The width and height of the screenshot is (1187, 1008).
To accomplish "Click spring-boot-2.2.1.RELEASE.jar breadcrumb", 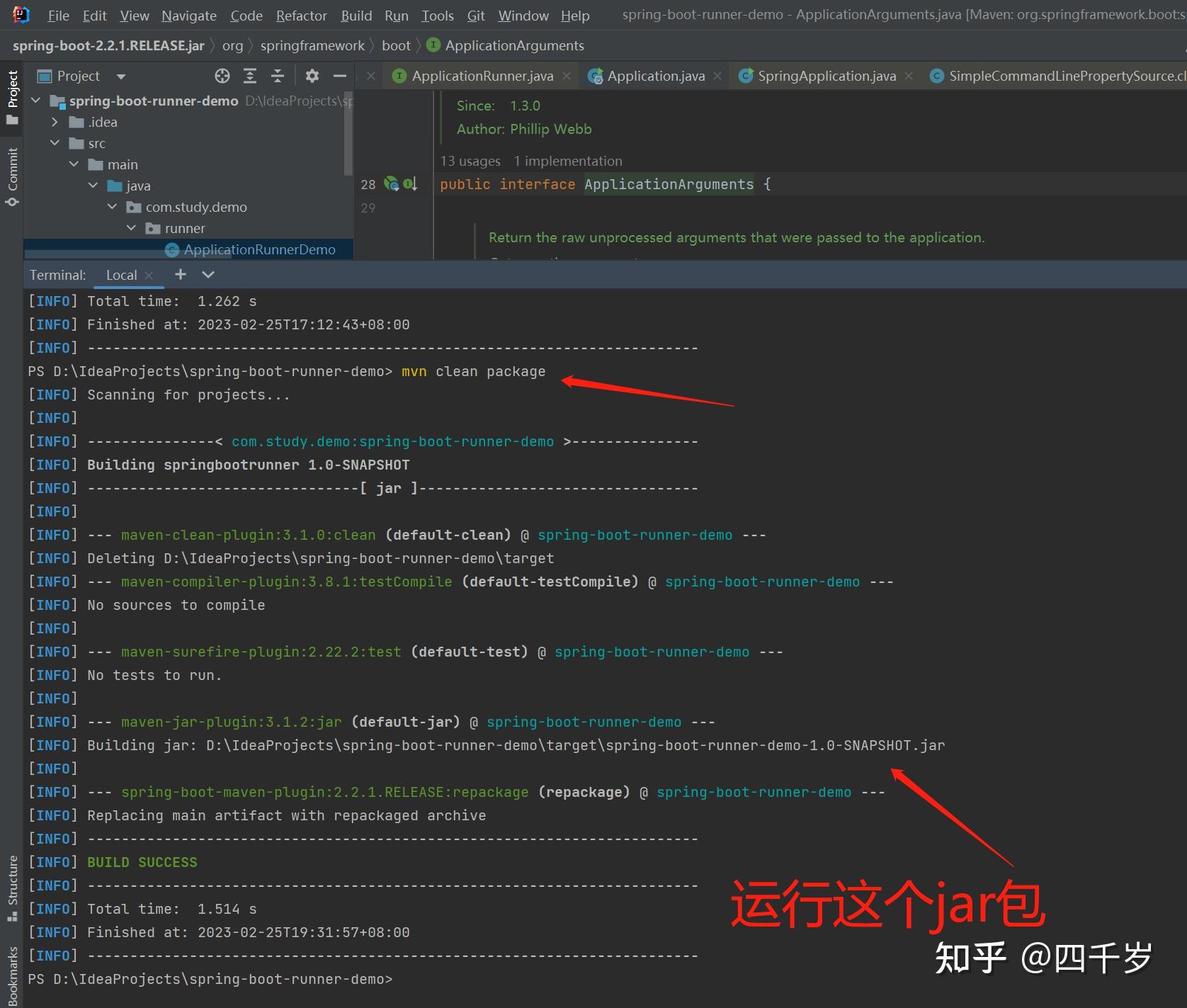I will [x=108, y=45].
